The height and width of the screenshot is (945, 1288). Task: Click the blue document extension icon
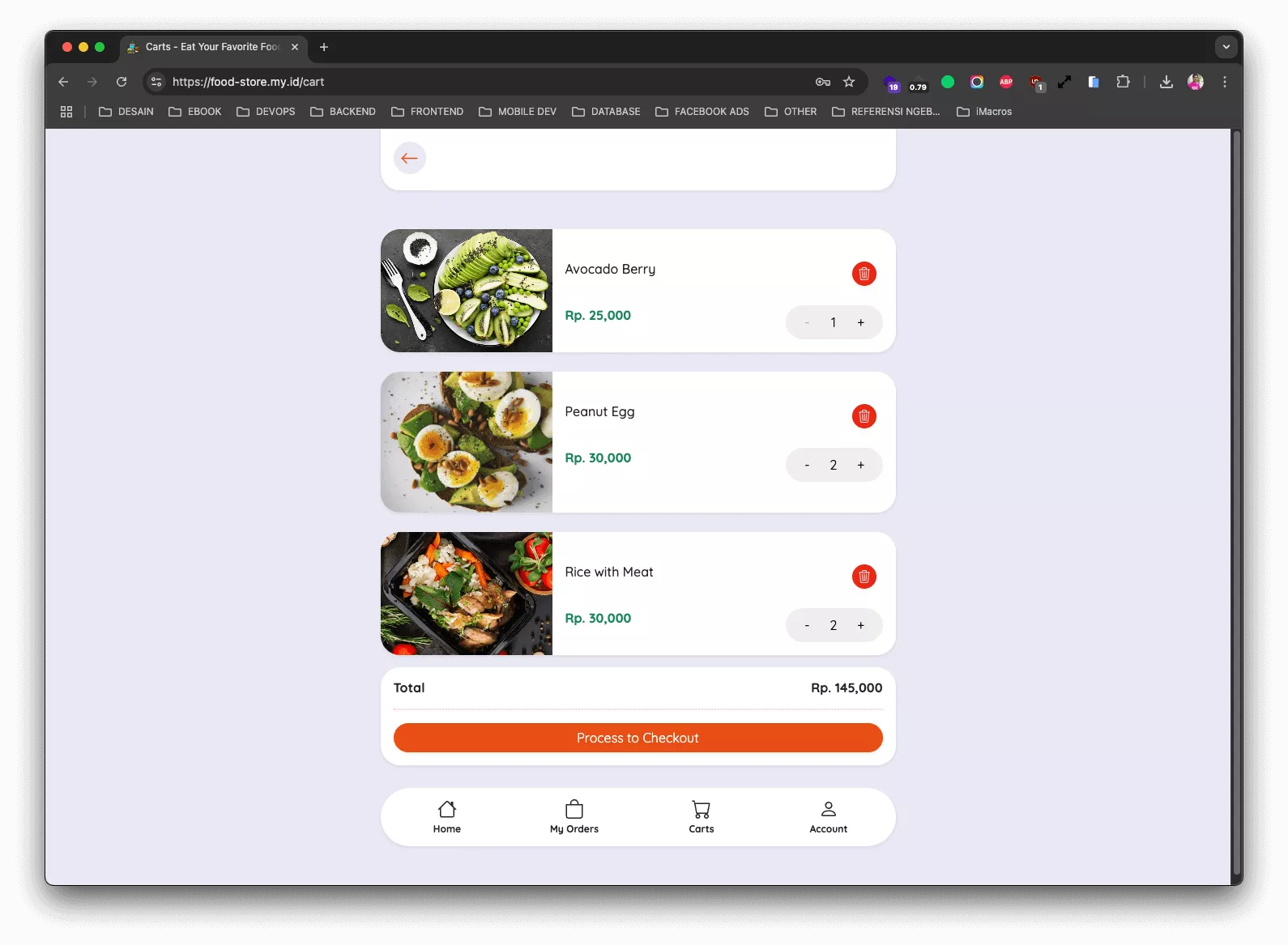click(1094, 82)
